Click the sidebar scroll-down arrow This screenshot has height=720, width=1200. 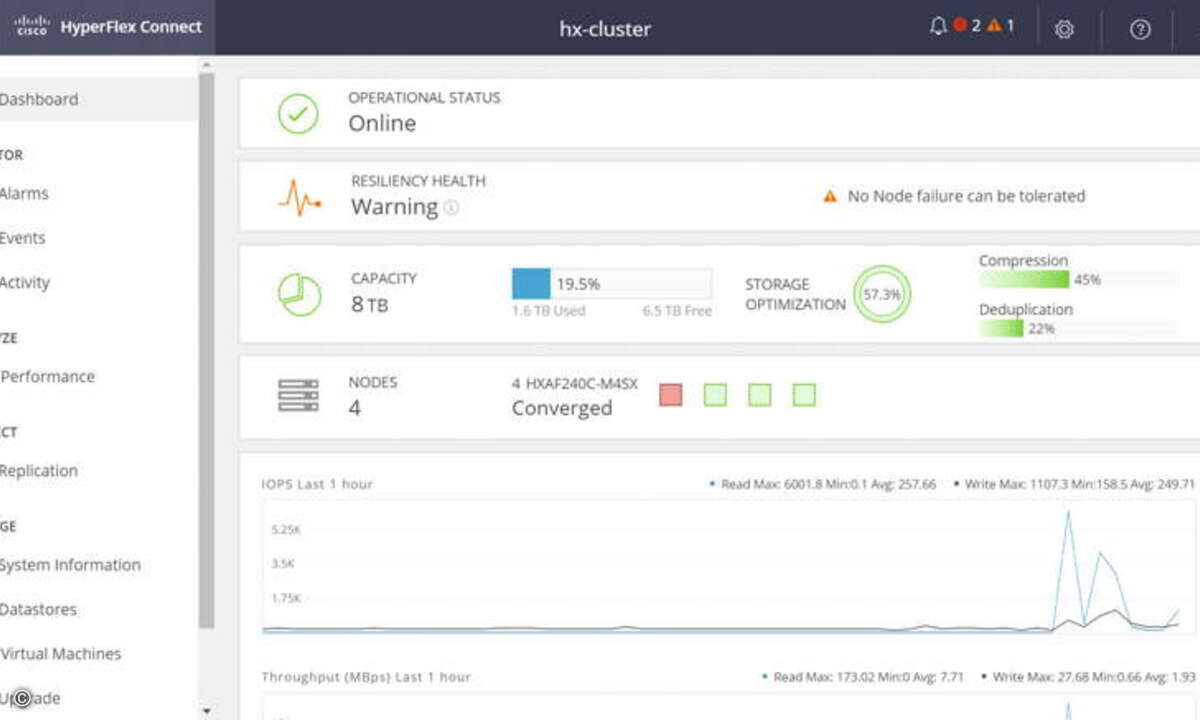pos(207,711)
